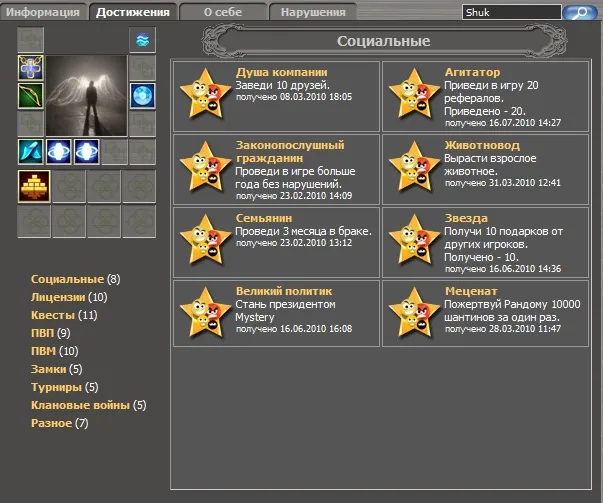Click the text Проведи 3 месяца в браке
603x503 pixels.
303,232
